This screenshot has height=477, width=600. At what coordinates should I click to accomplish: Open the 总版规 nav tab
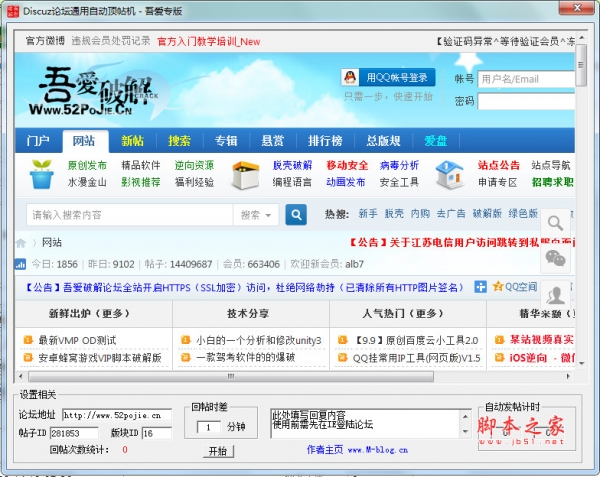383,141
